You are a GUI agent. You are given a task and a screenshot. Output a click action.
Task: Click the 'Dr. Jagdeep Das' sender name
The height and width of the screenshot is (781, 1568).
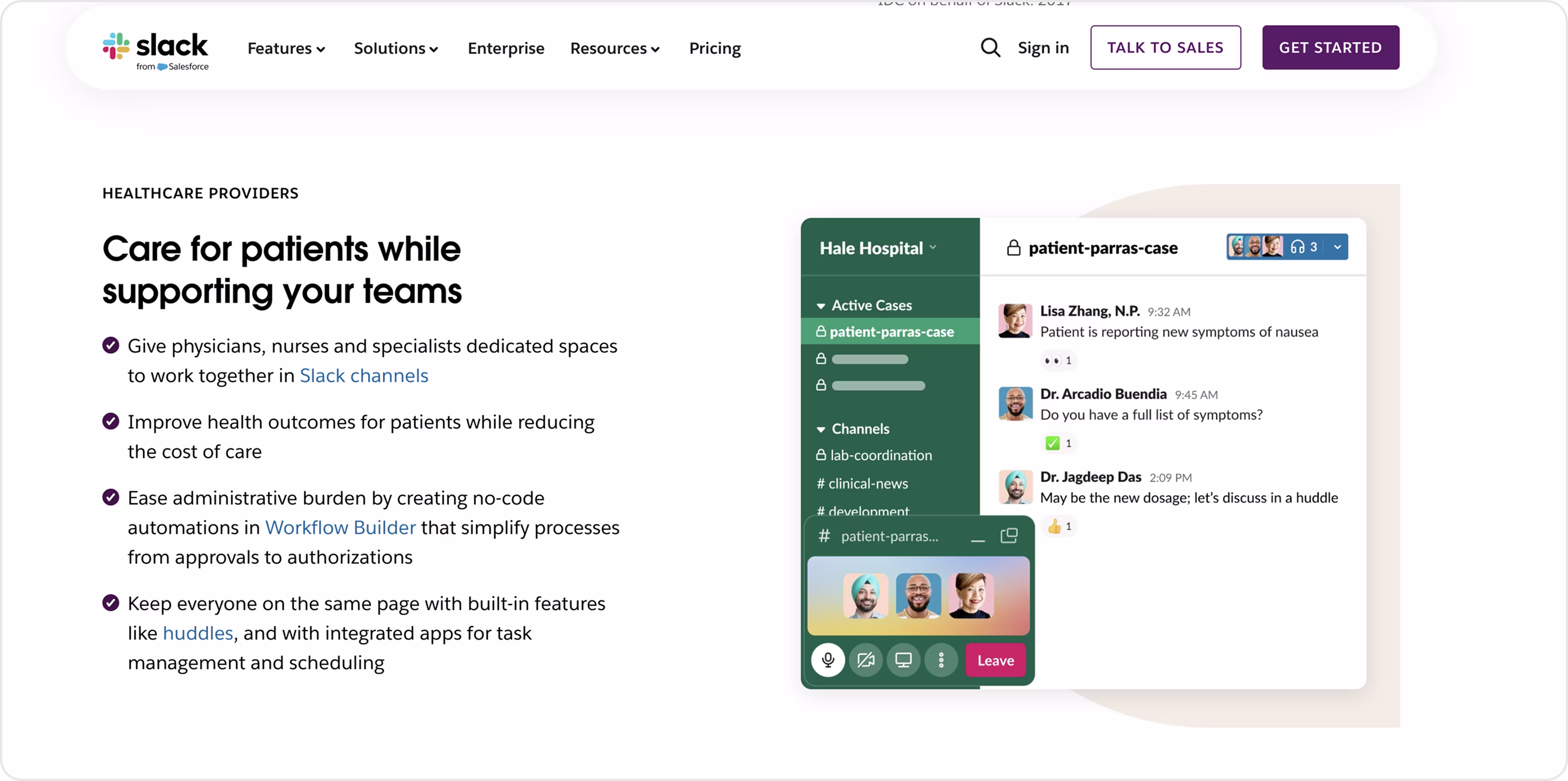point(1090,477)
